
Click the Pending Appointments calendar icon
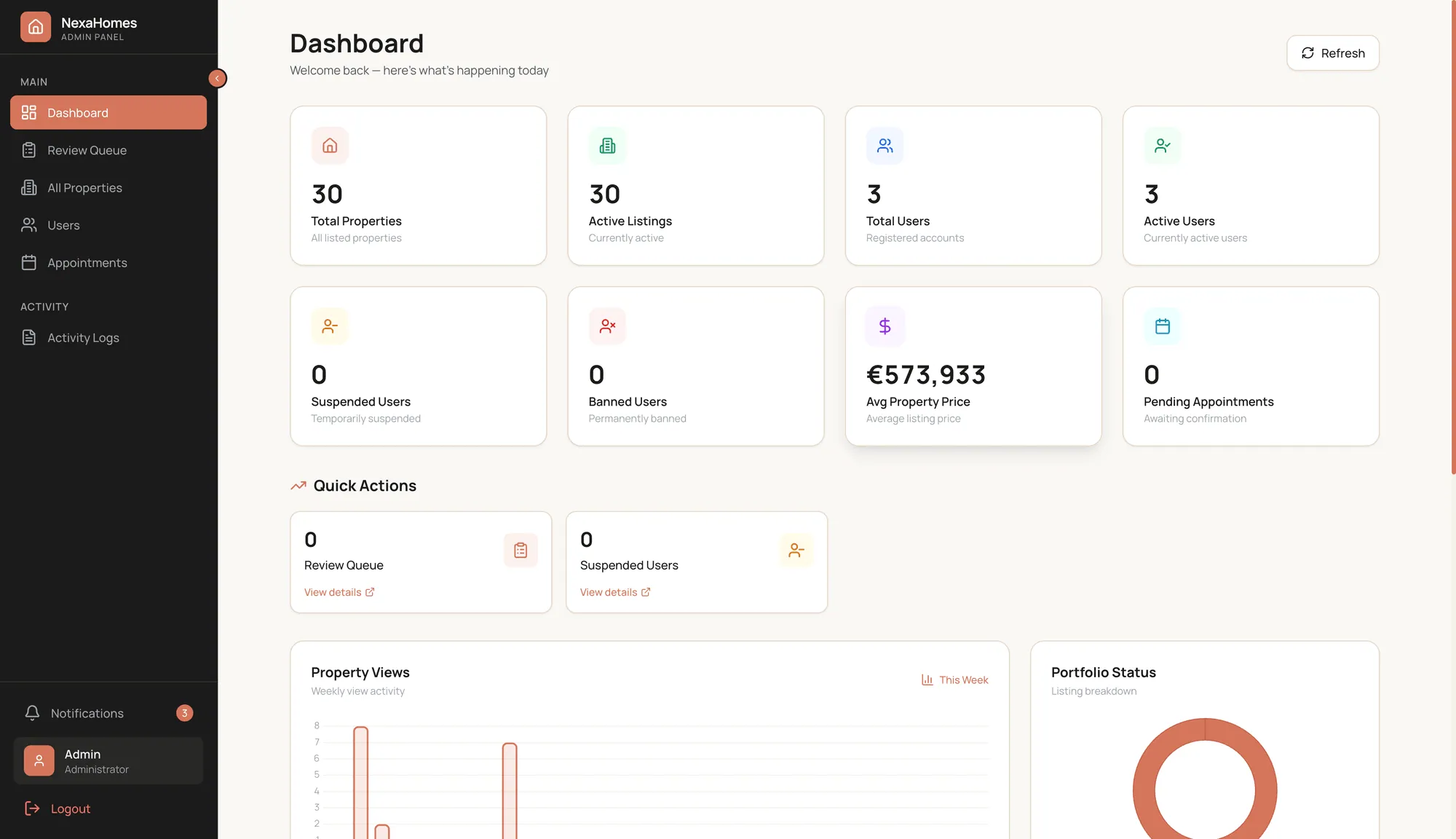pos(1163,326)
